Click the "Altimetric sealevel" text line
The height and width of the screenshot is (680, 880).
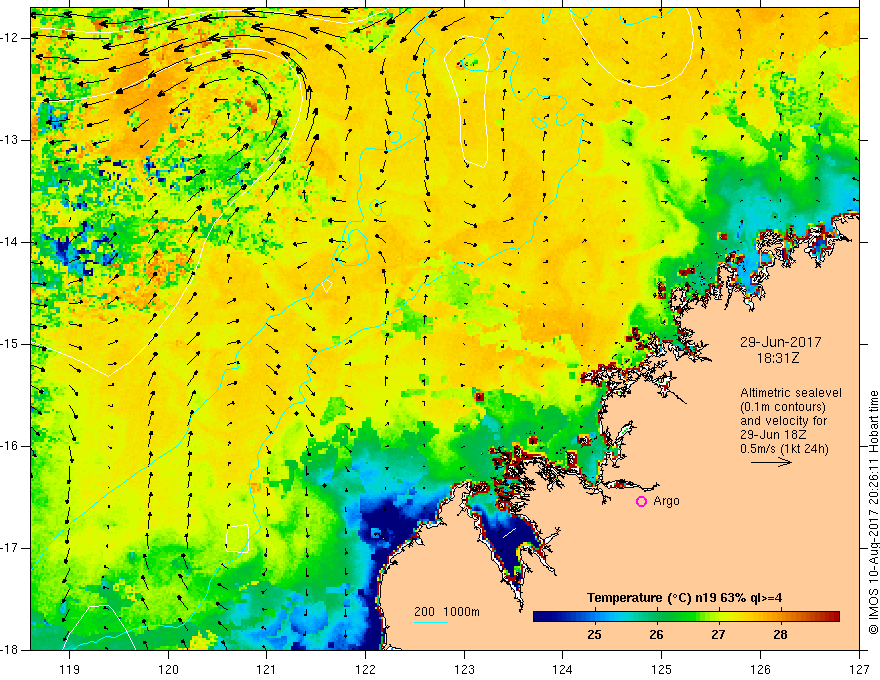791,393
